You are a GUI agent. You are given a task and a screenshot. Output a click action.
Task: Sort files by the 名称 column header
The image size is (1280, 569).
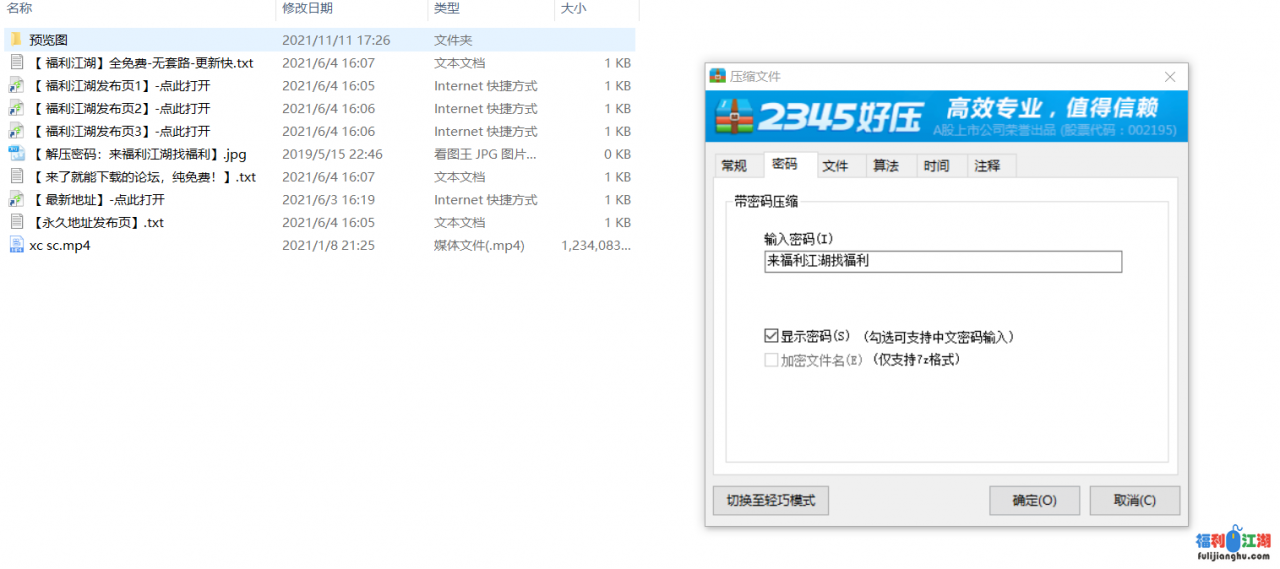pos(20,8)
